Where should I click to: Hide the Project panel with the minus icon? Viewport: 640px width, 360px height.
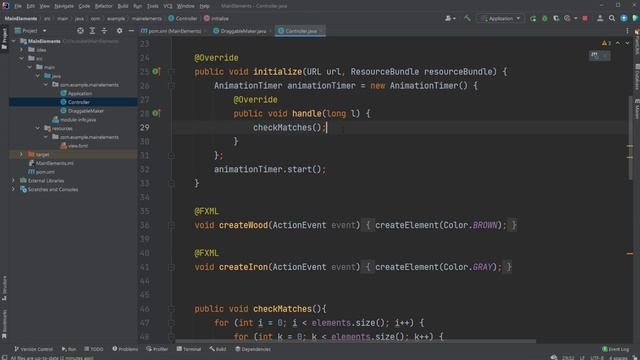(x=131, y=31)
